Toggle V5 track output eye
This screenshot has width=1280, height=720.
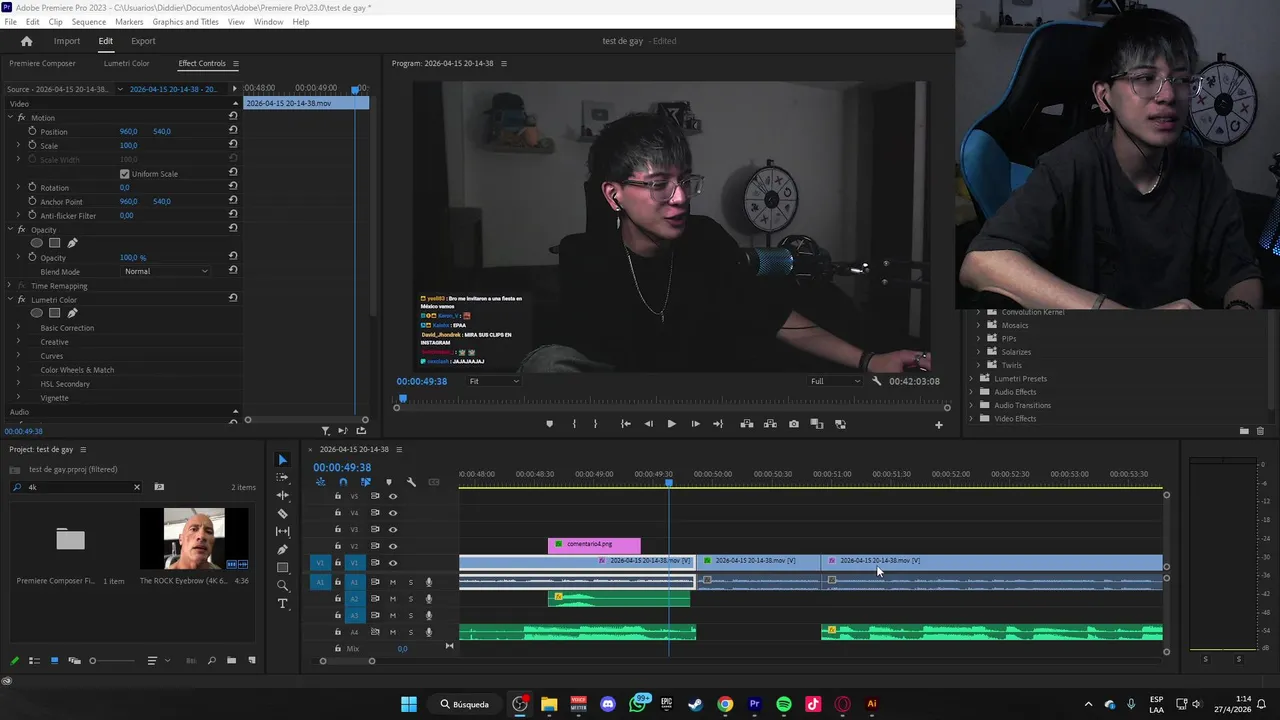392,496
